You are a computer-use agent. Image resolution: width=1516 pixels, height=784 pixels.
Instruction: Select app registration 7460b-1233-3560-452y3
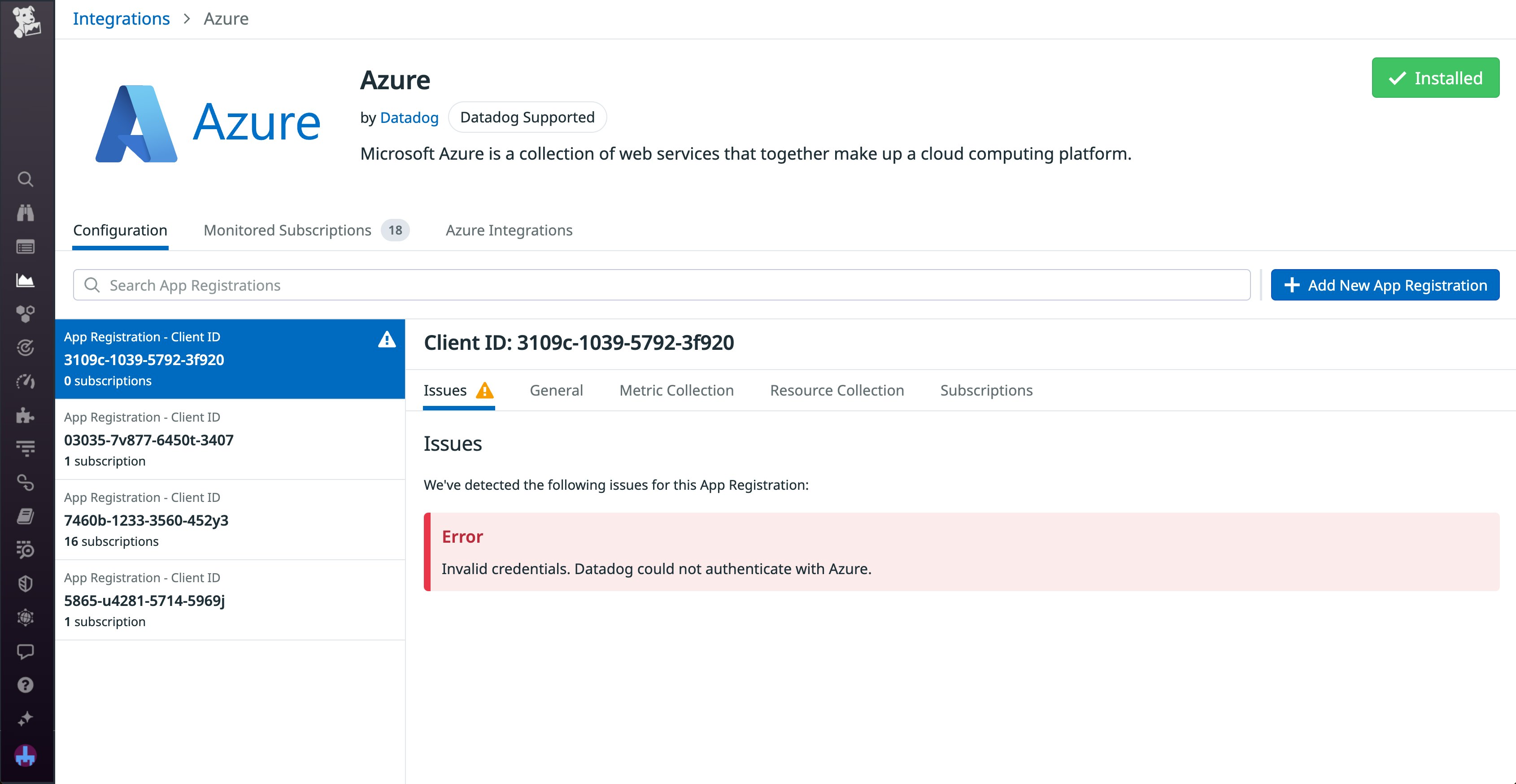(x=230, y=520)
